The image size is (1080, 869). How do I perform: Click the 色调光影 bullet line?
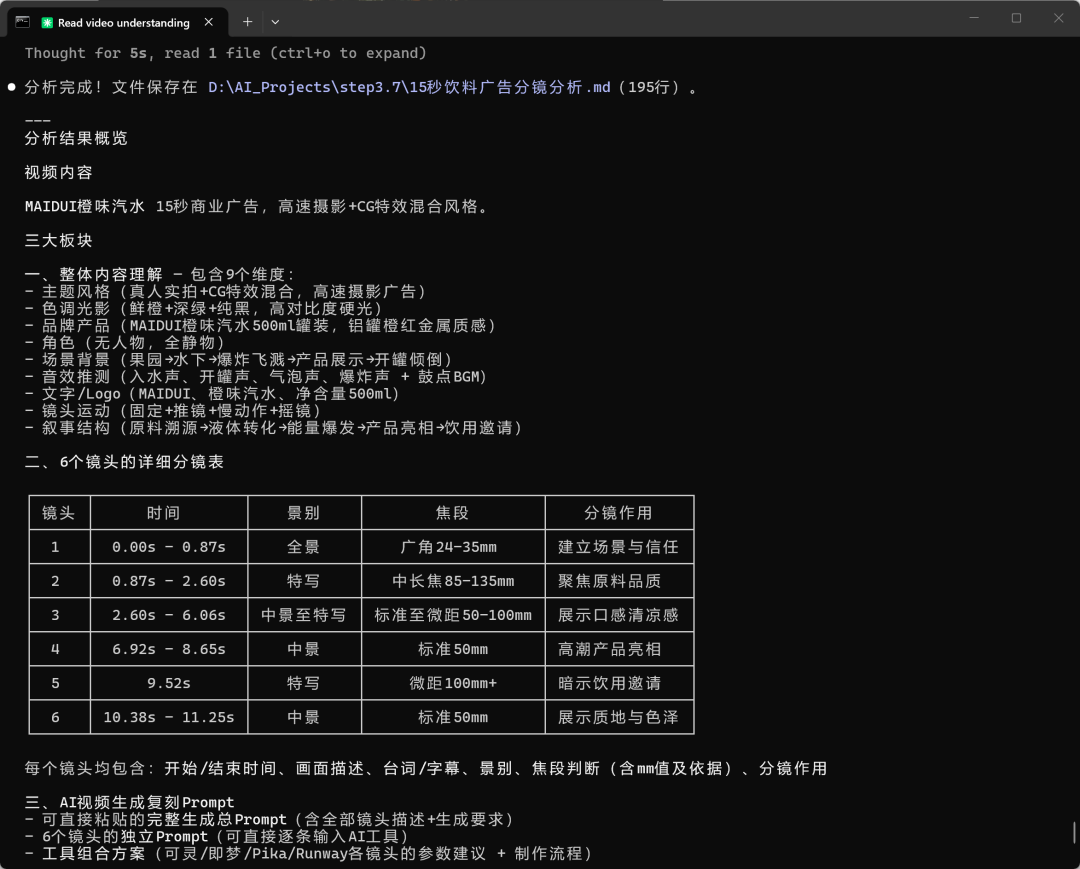click(x=204, y=308)
